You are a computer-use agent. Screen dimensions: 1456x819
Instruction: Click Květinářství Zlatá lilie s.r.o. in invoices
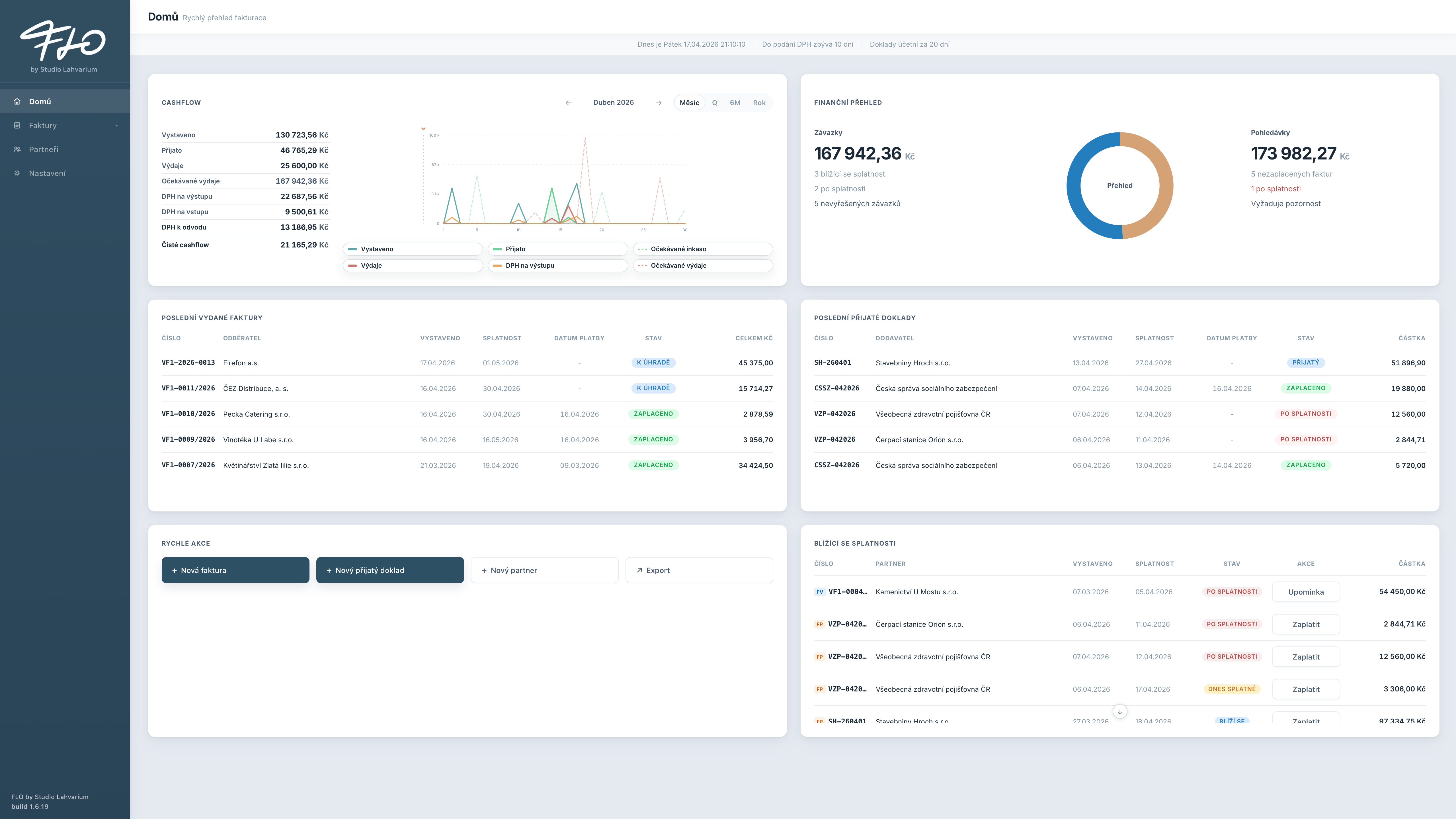click(266, 466)
